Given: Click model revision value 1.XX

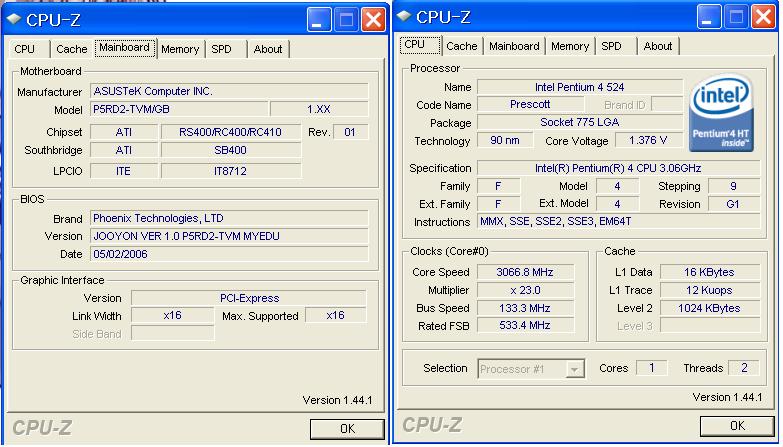Looking at the screenshot, I should 319,109.
